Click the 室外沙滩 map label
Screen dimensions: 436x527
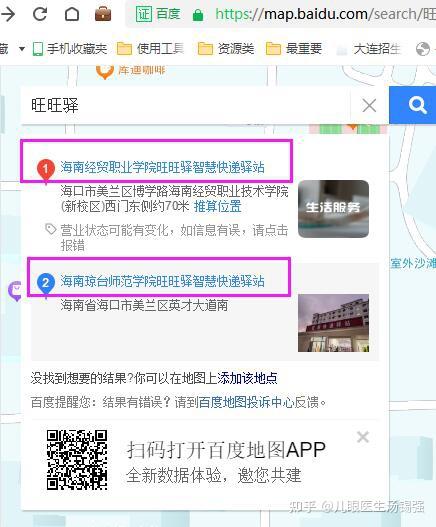tap(413, 263)
